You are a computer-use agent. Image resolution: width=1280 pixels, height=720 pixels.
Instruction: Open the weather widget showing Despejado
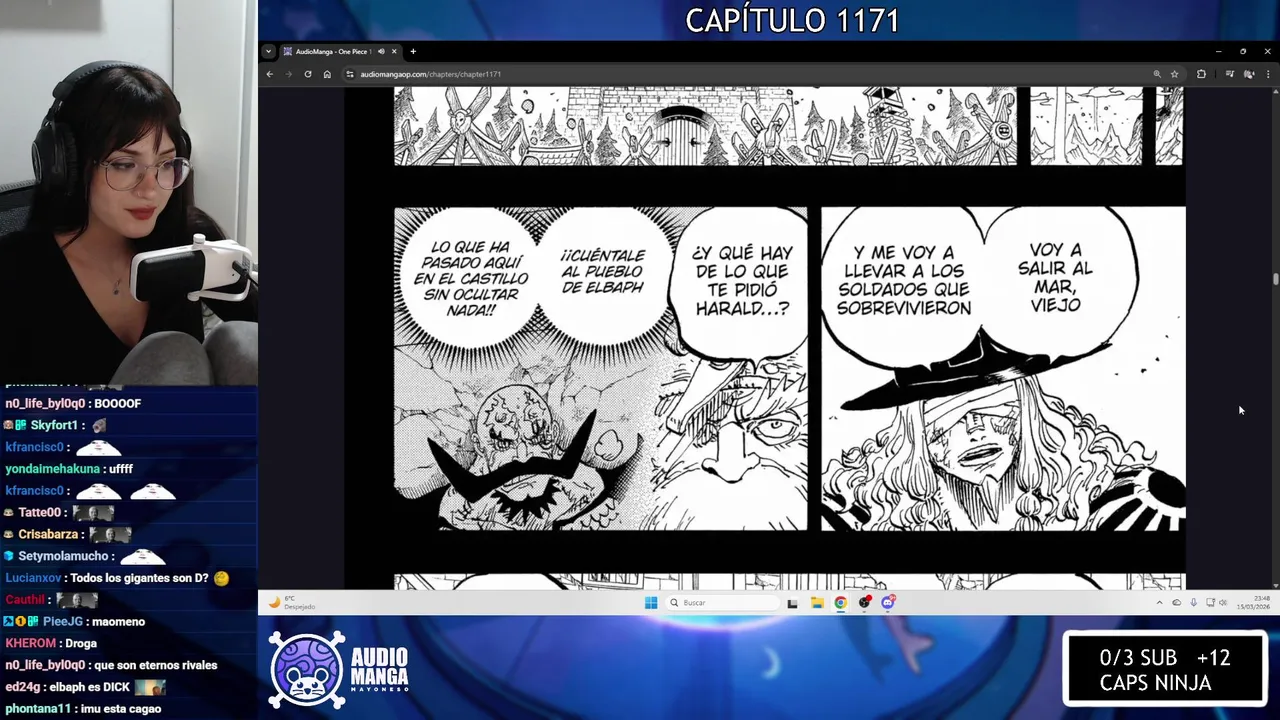coord(292,602)
